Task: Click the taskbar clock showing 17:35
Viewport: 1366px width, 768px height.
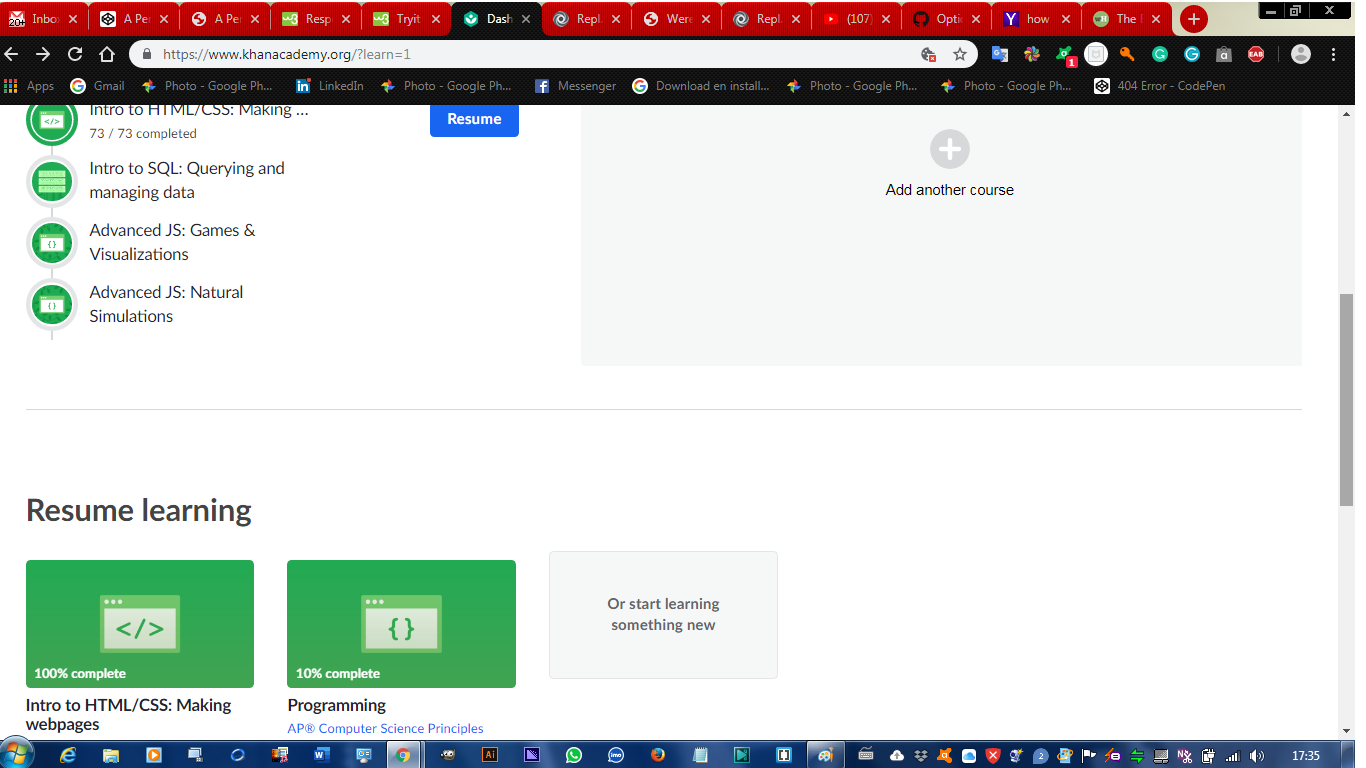Action: tap(1306, 756)
